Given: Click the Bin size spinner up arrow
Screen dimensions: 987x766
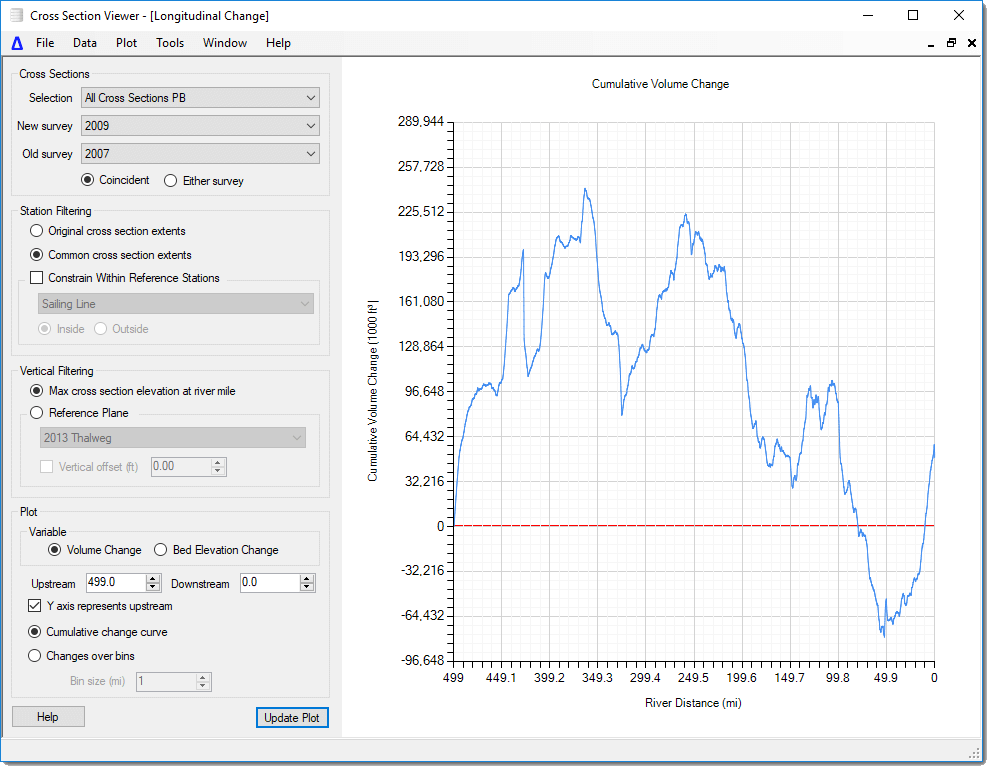Looking at the screenshot, I should tap(201, 677).
